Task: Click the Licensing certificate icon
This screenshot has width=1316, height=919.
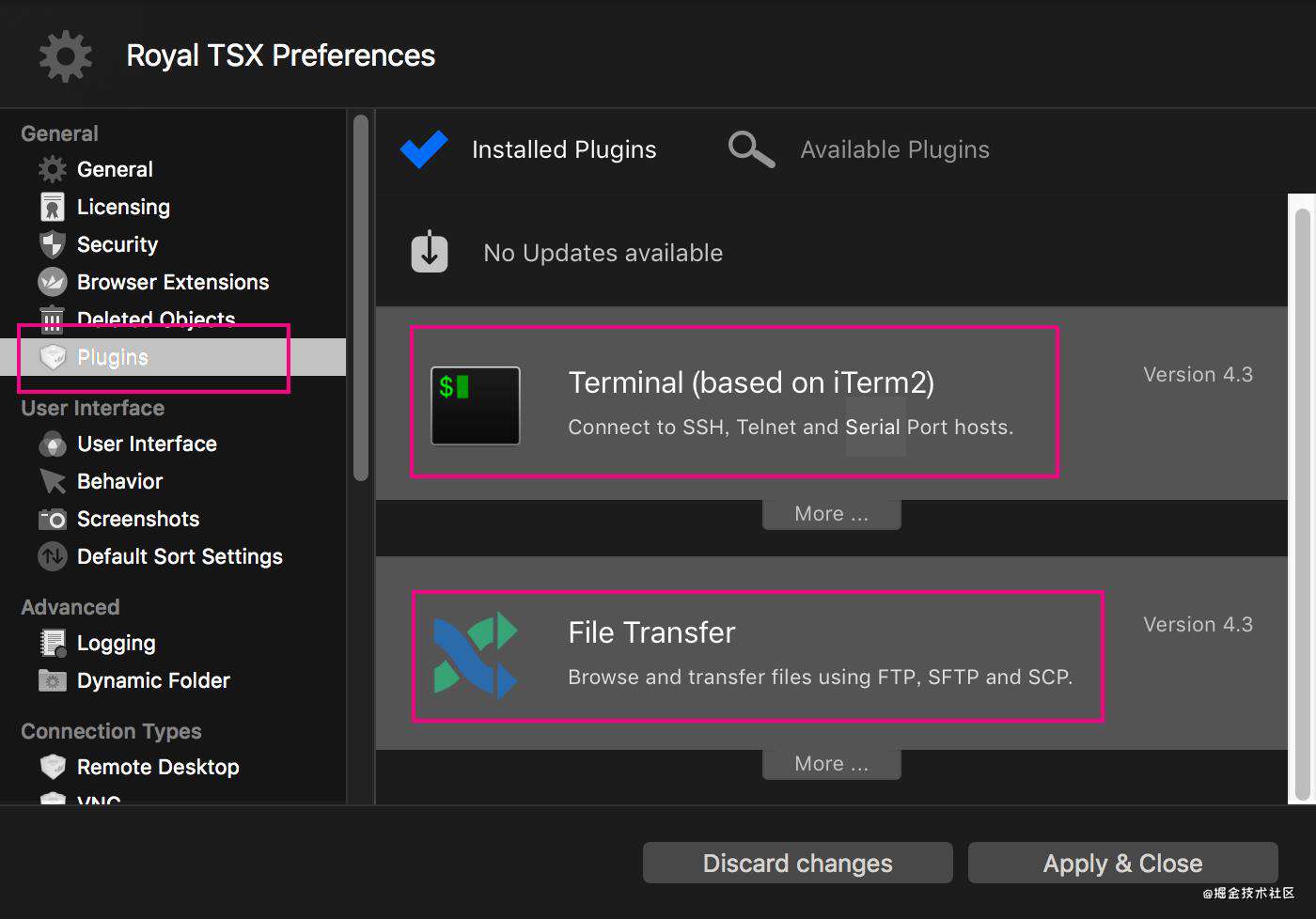Action: (53, 207)
